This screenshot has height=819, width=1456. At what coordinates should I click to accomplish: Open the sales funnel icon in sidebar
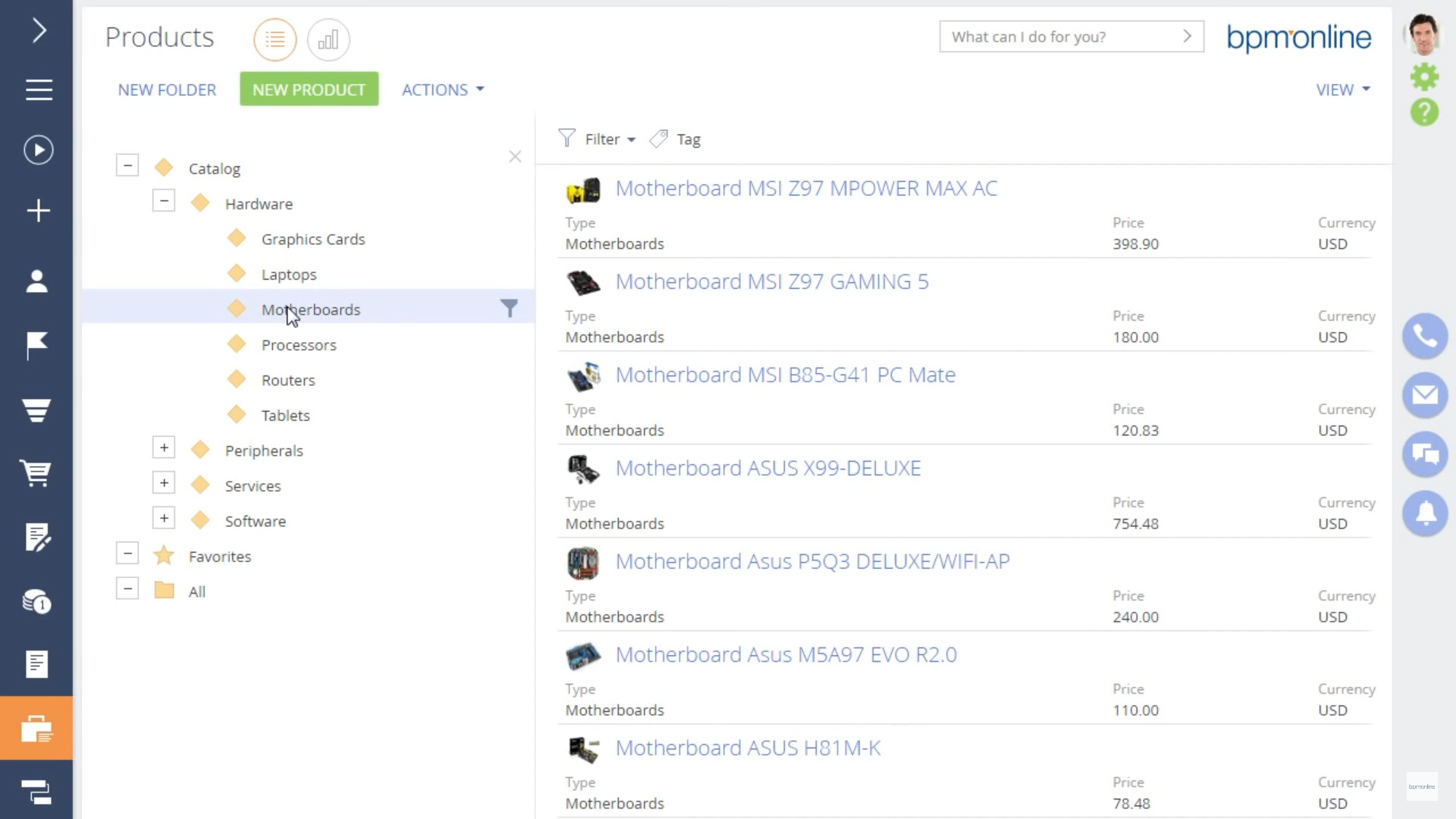[x=36, y=410]
